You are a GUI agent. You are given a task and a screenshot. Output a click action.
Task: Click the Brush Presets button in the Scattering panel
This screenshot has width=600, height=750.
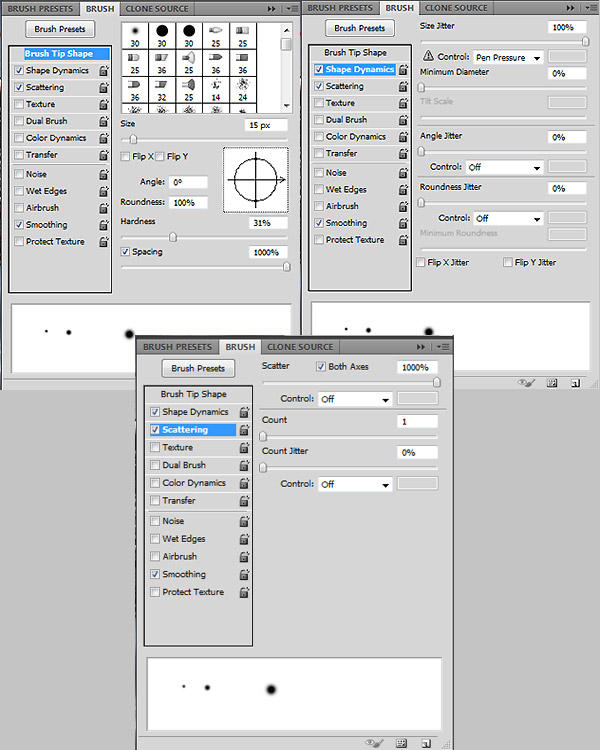click(197, 369)
